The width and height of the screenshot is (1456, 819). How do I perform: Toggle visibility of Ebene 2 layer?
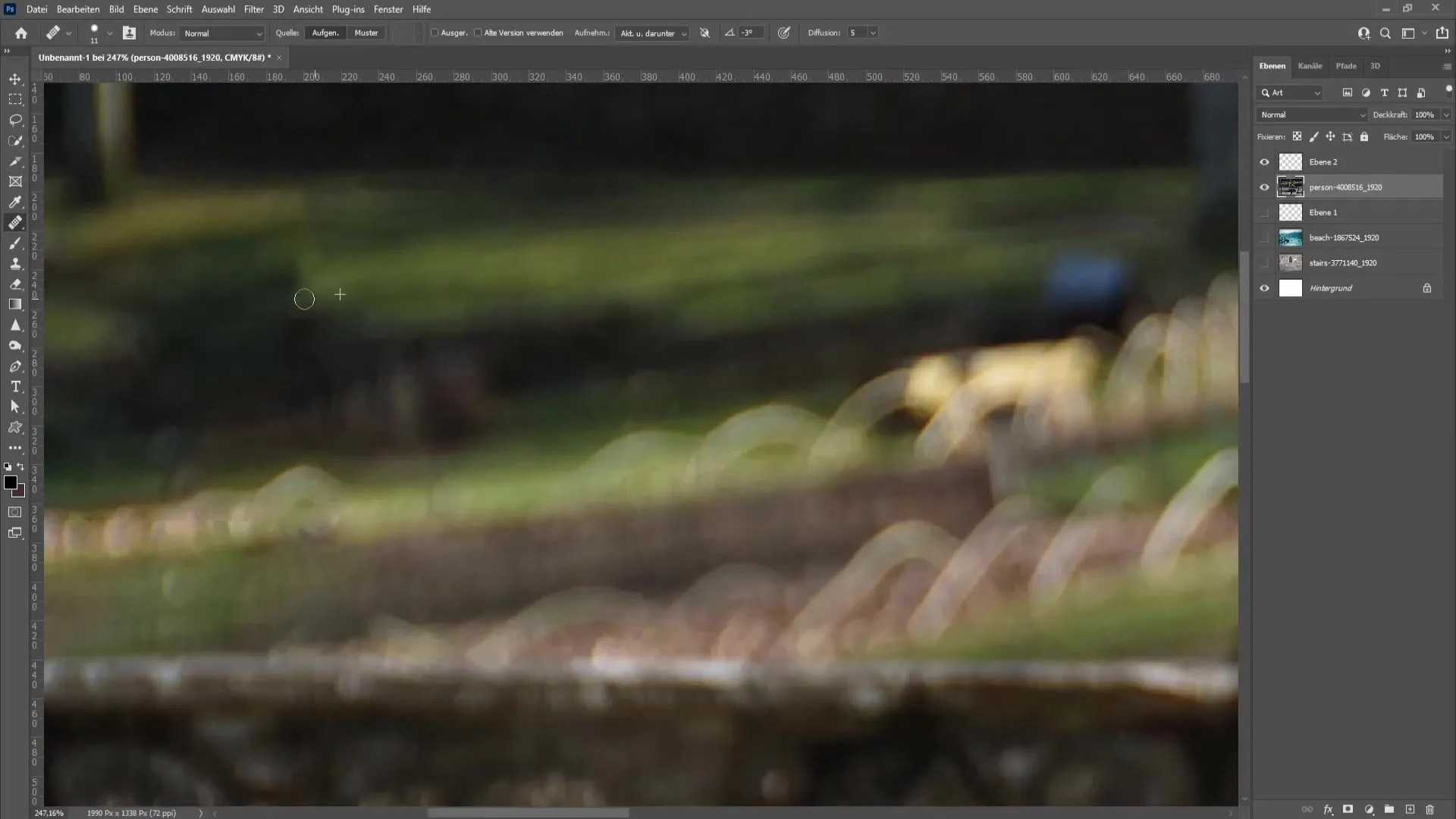(x=1264, y=161)
